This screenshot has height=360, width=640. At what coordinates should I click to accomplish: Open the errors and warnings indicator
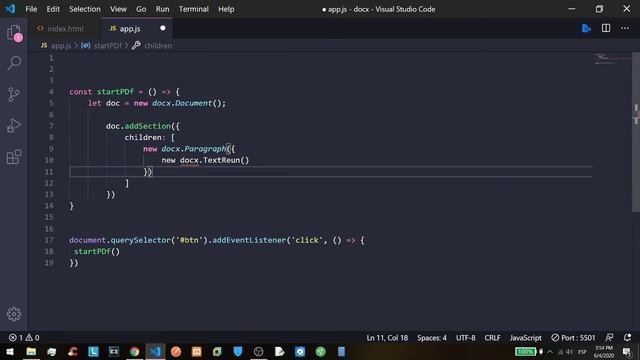click(24, 338)
